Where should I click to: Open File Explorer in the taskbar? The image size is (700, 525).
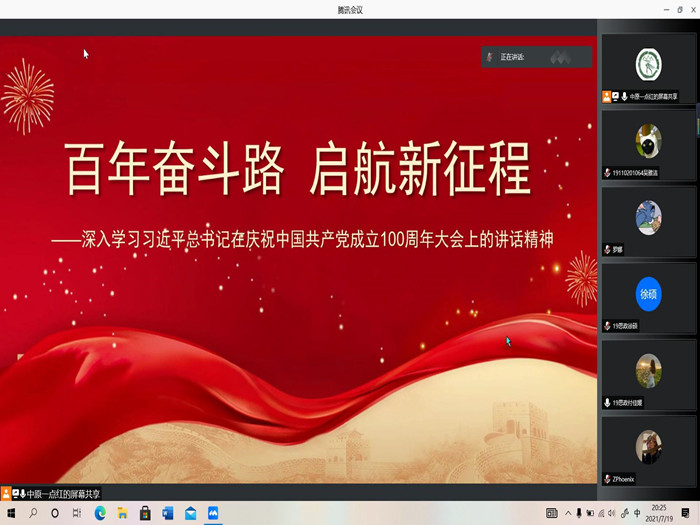click(122, 513)
